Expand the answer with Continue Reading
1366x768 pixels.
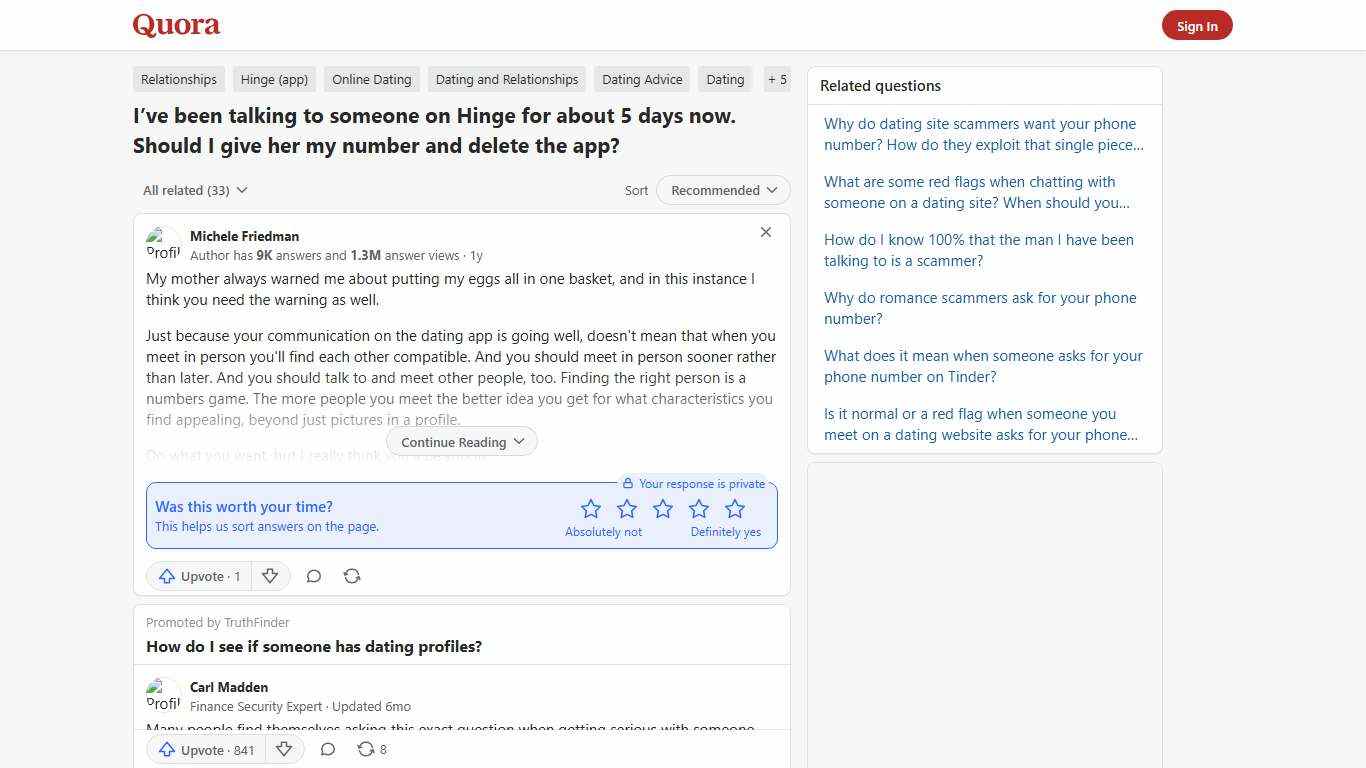[x=461, y=441]
